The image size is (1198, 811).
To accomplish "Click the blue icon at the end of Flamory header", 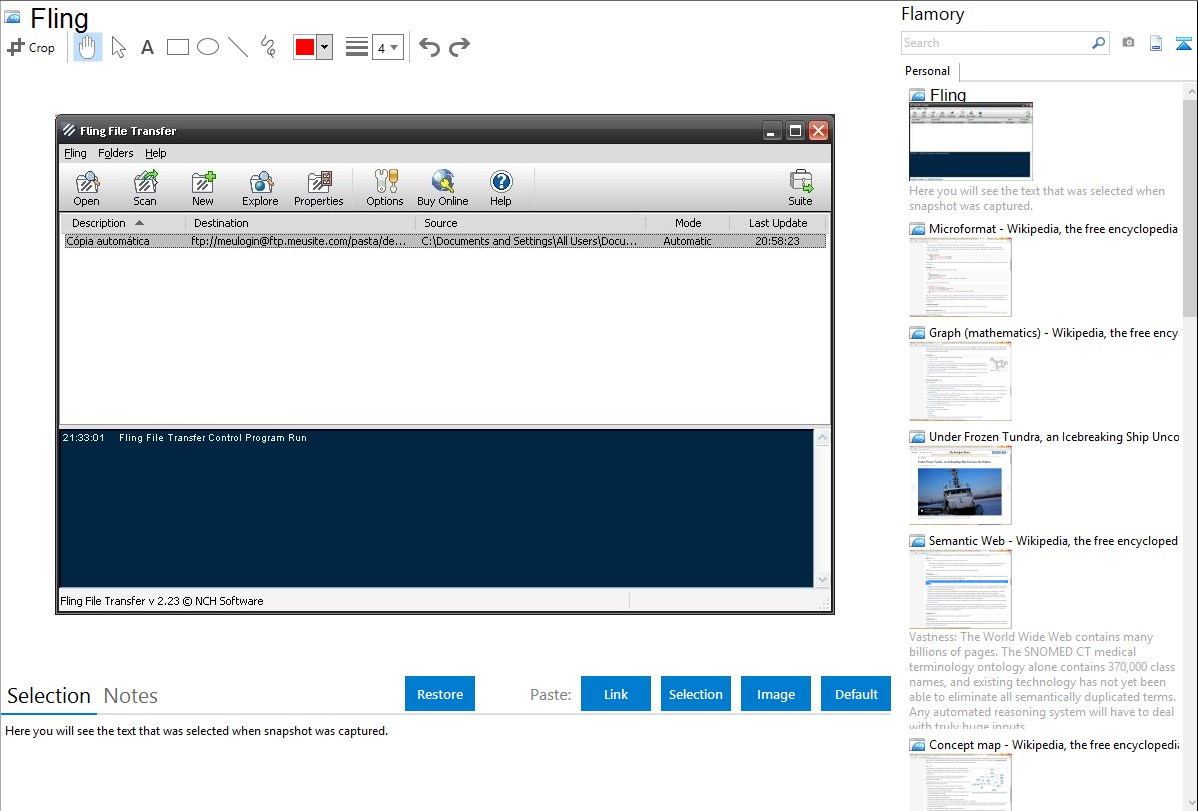I will click(x=1183, y=43).
